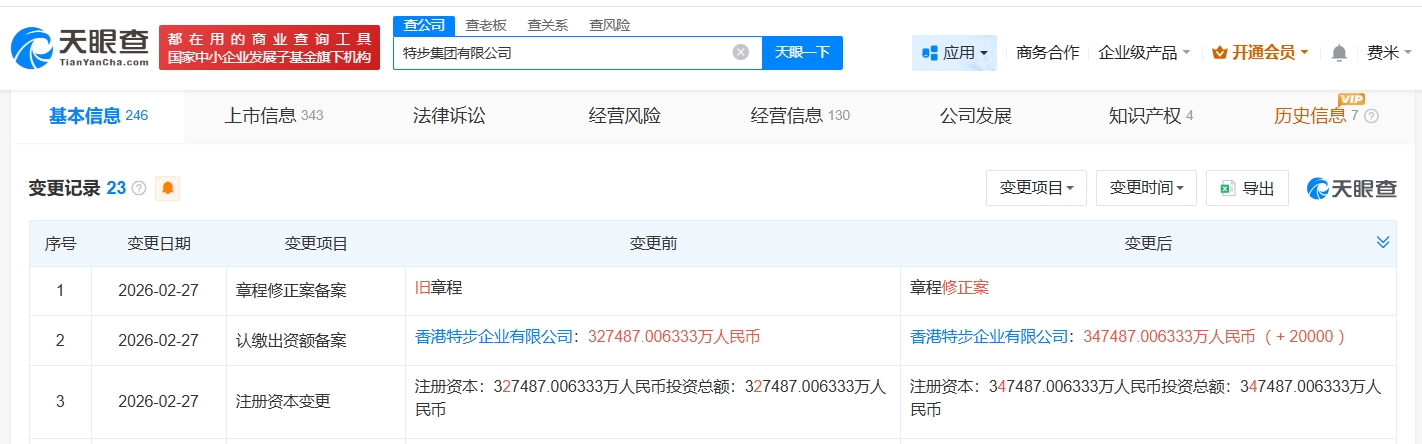Expand the 变更项目 filter dropdown
1422x444 pixels.
point(1036,188)
